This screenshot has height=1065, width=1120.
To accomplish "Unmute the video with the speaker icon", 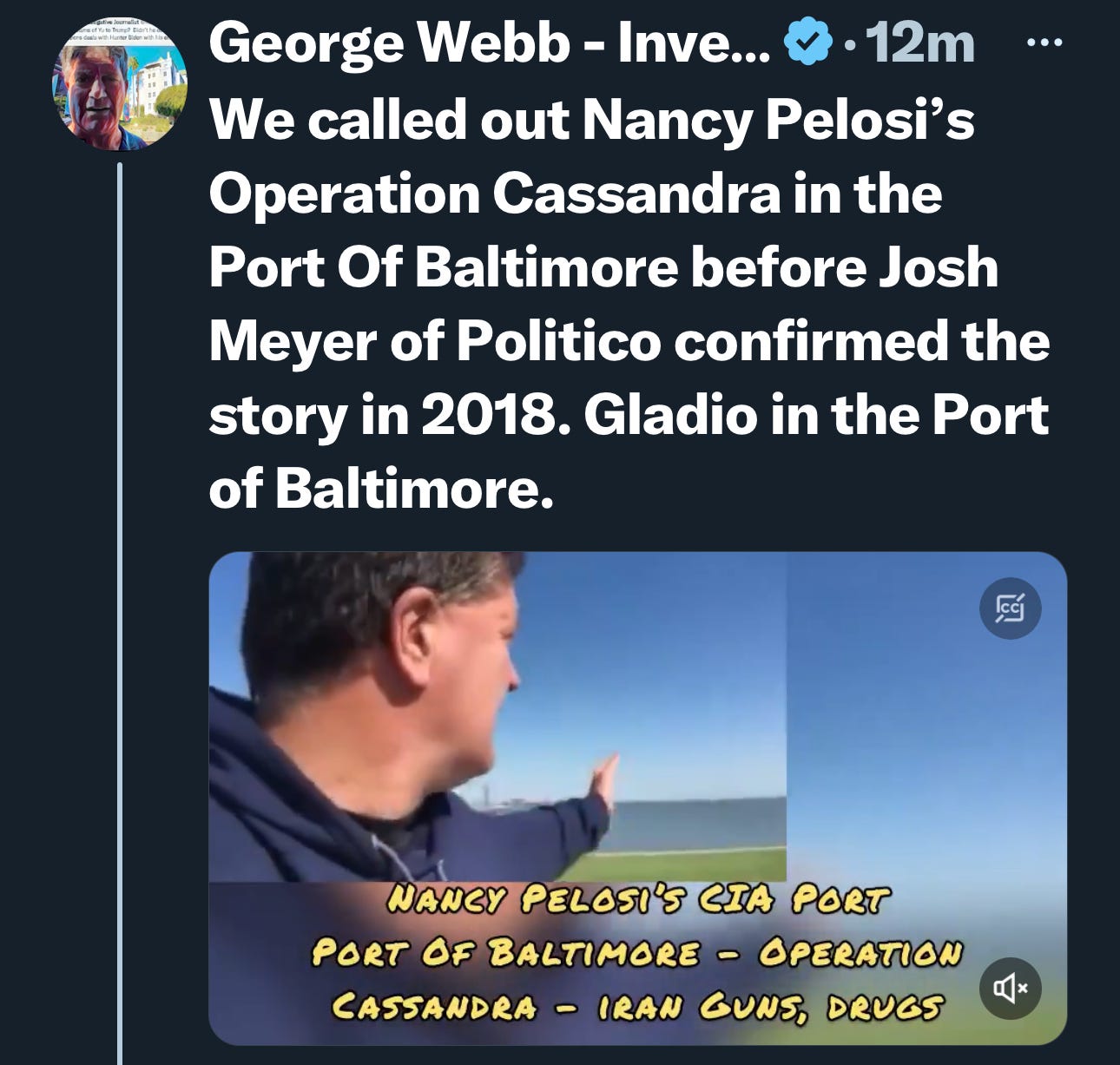I will tap(1010, 987).
